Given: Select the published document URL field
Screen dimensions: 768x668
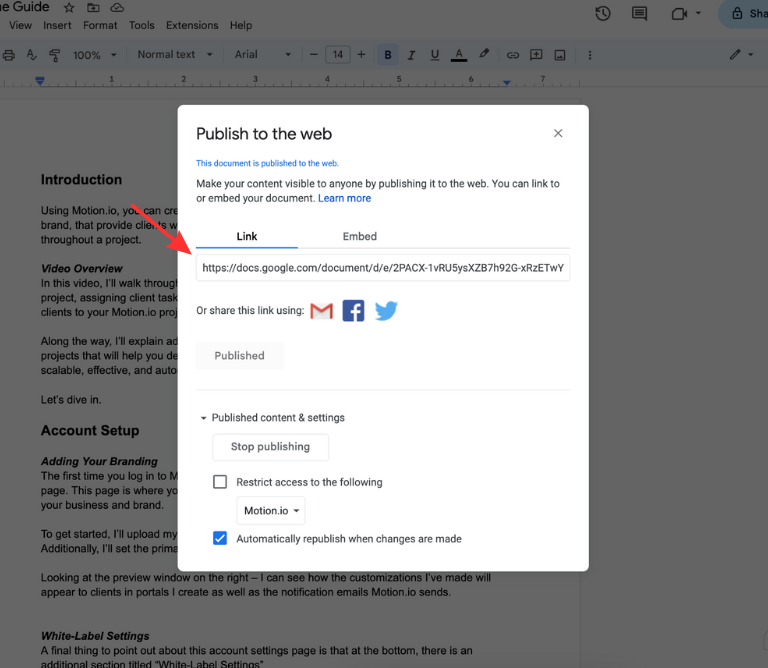Looking at the screenshot, I should [x=383, y=268].
